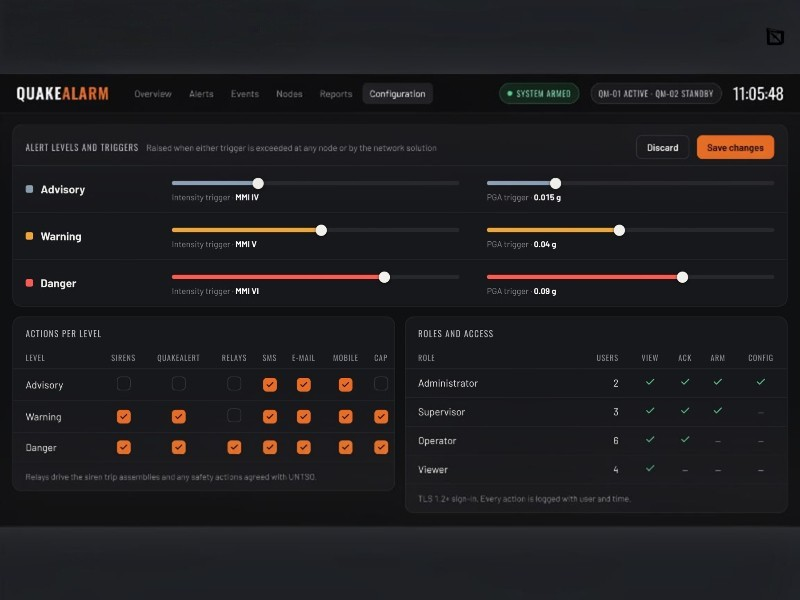Enable Sirens for Advisory level
800x600 pixels.
click(123, 384)
